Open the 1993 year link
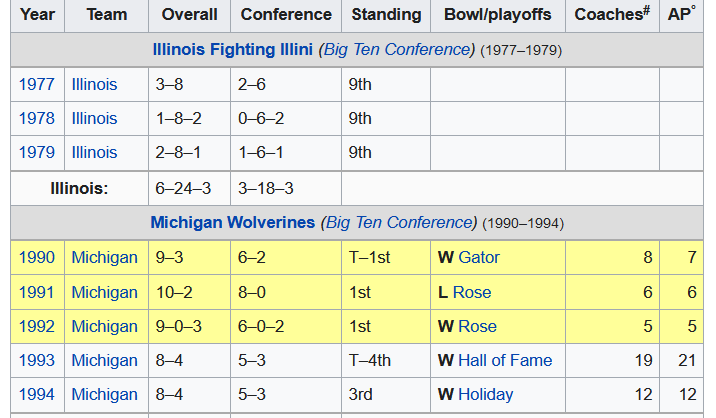Image resolution: width=716 pixels, height=418 pixels. coord(36,360)
